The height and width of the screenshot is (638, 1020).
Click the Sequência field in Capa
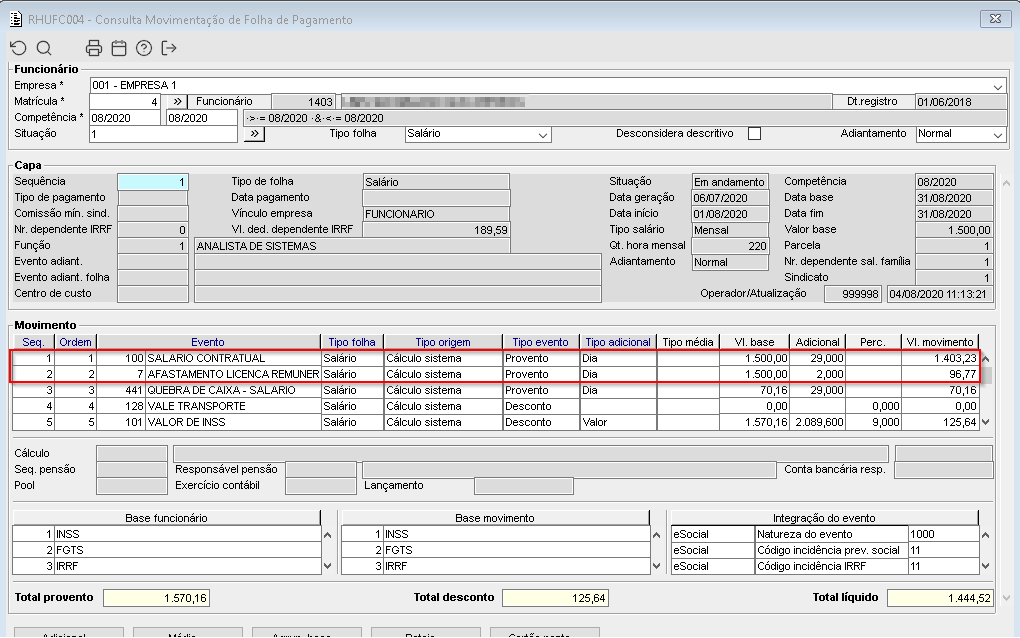click(x=153, y=182)
